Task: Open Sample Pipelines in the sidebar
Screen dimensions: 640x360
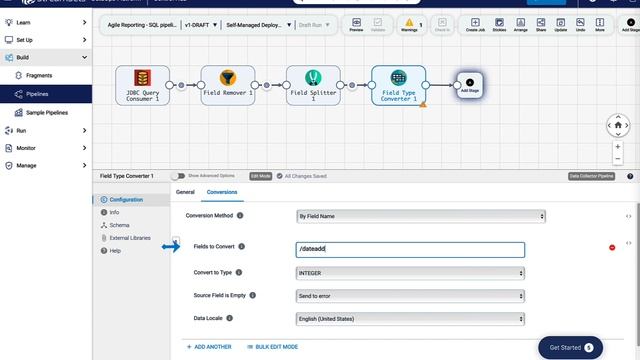Action: pyautogui.click(x=46, y=113)
